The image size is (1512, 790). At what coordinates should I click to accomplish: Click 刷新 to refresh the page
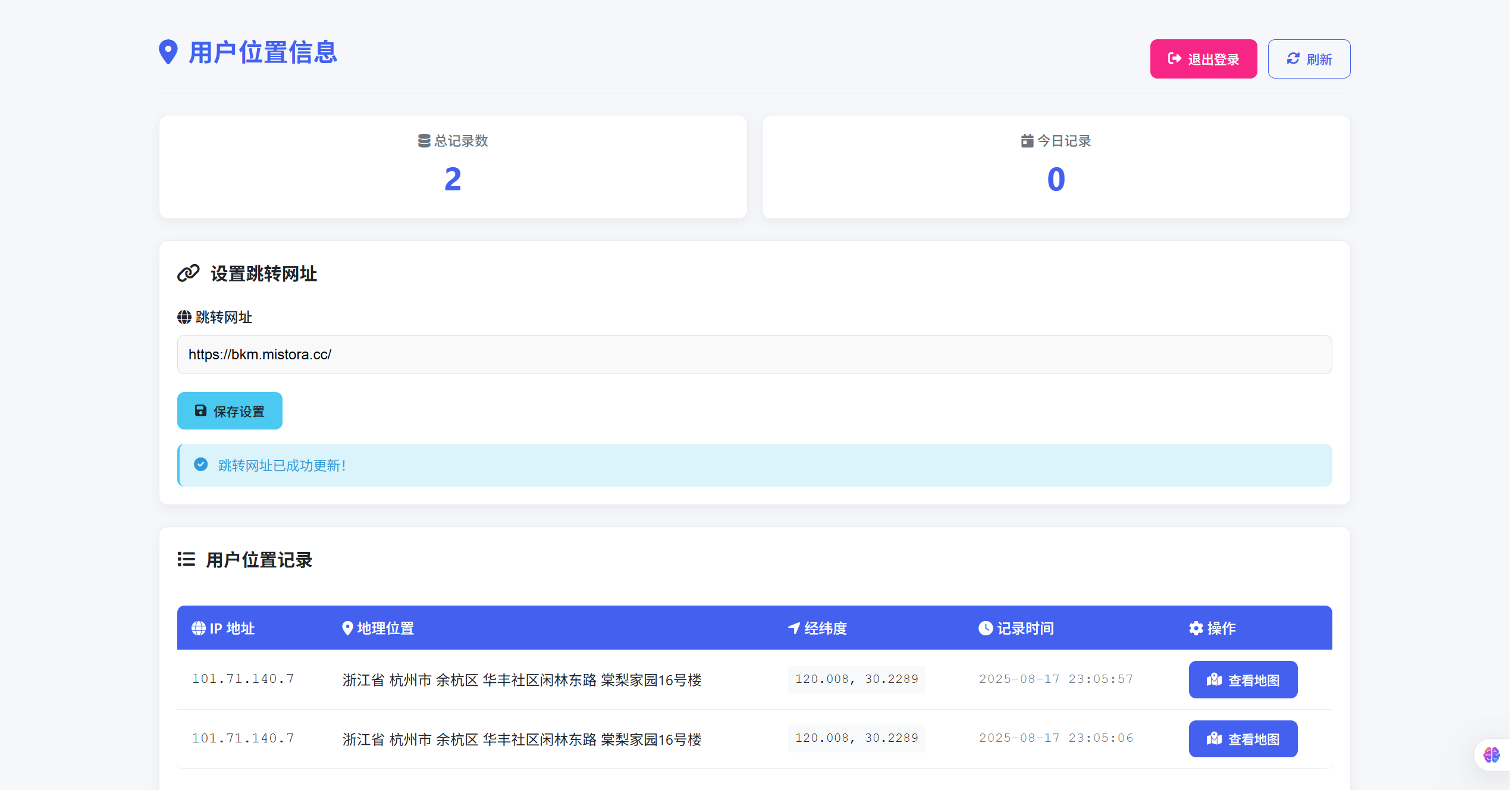click(x=1309, y=58)
